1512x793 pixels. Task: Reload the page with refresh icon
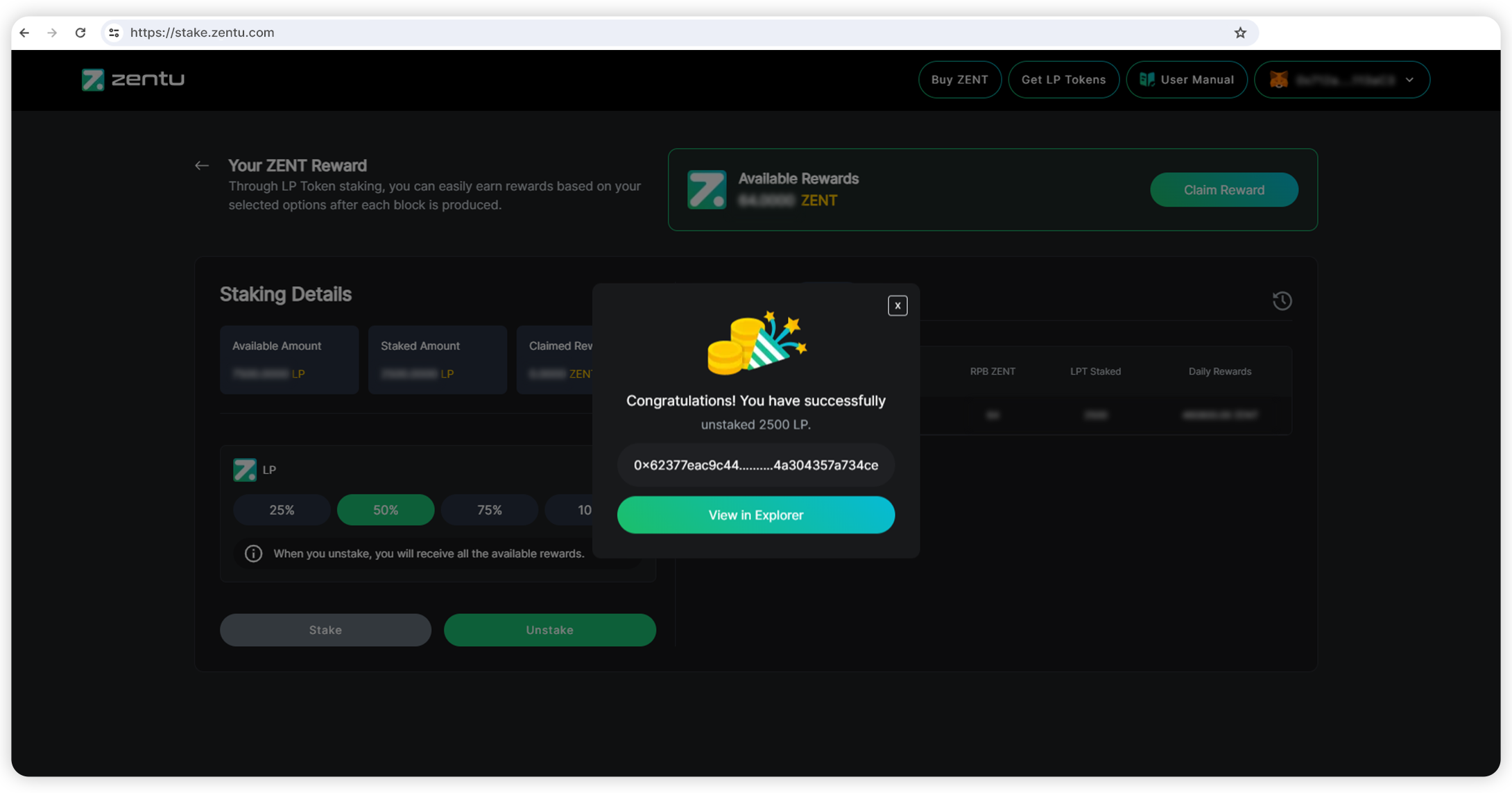[80, 33]
